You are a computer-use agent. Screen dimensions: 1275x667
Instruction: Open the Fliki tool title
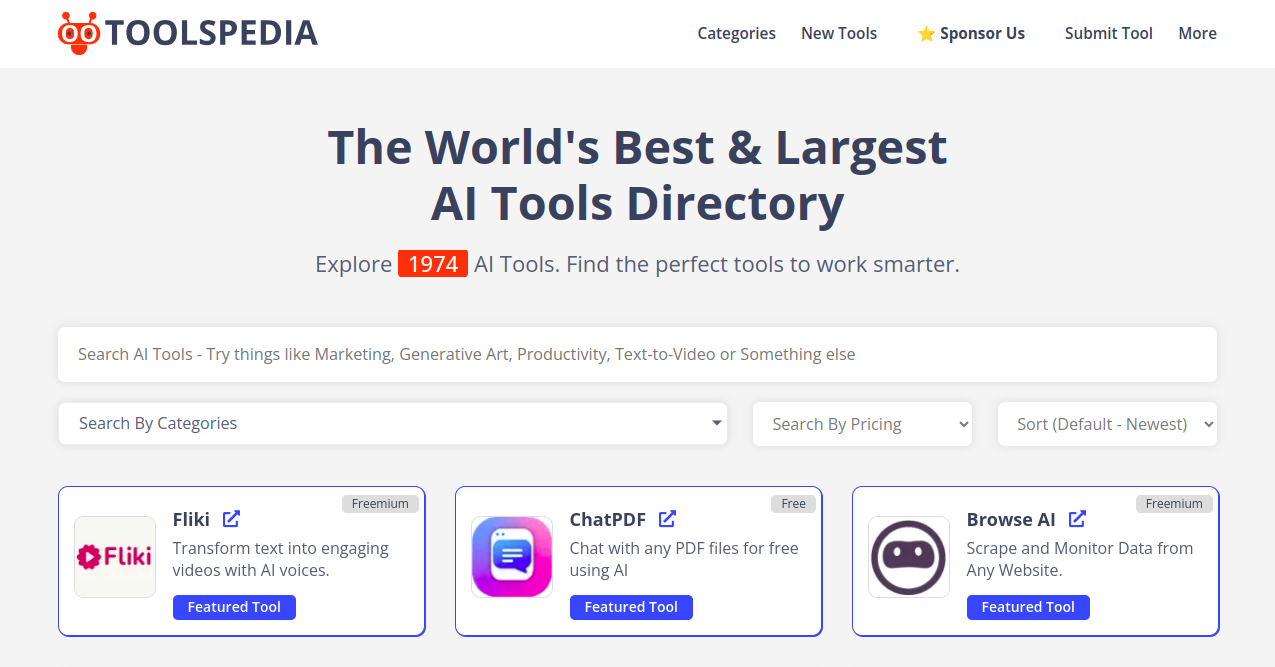(x=191, y=519)
